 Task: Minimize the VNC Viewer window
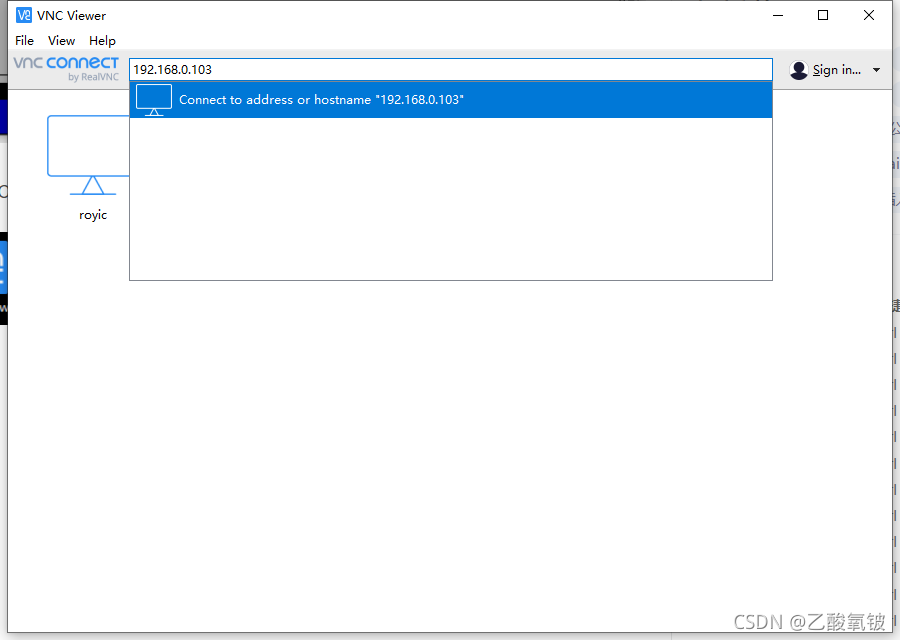coord(778,15)
